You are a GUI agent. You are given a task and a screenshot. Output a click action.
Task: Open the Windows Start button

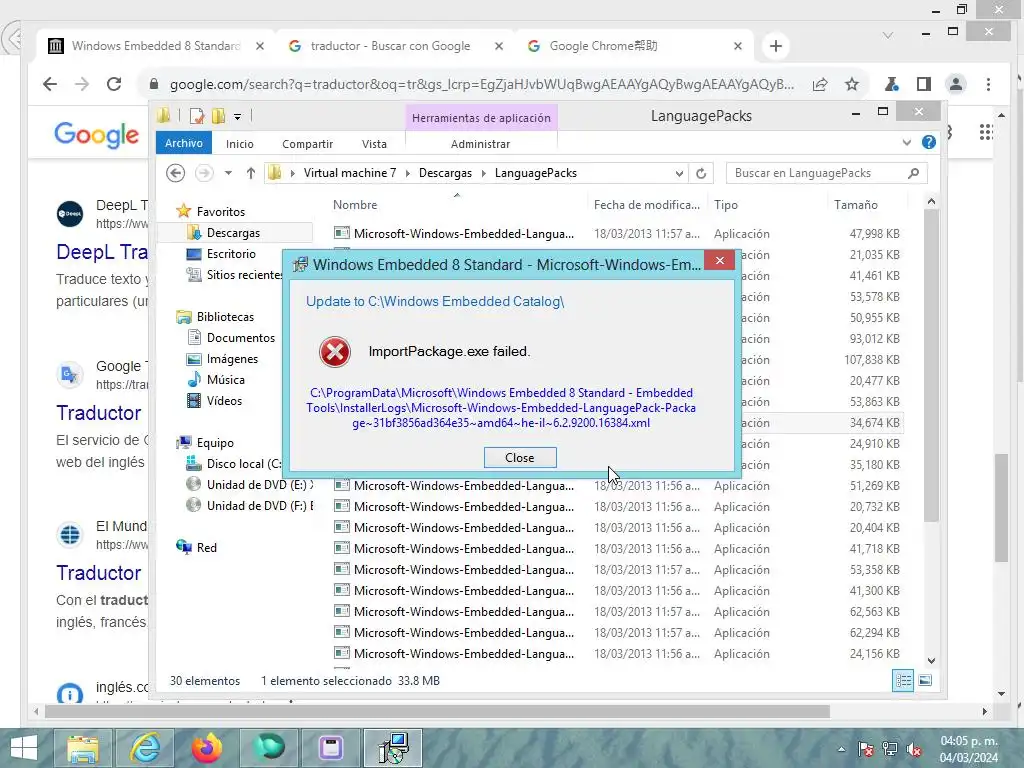pos(24,748)
